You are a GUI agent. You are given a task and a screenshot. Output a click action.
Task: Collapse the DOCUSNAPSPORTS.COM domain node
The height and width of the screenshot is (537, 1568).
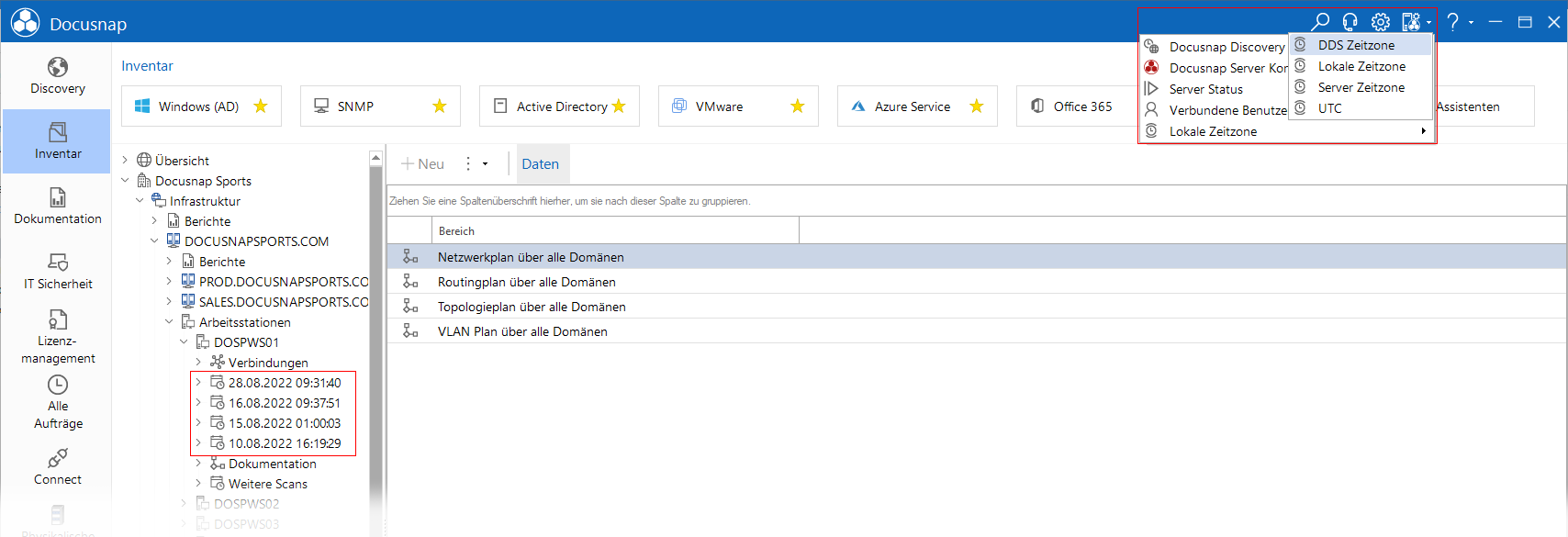pos(154,241)
